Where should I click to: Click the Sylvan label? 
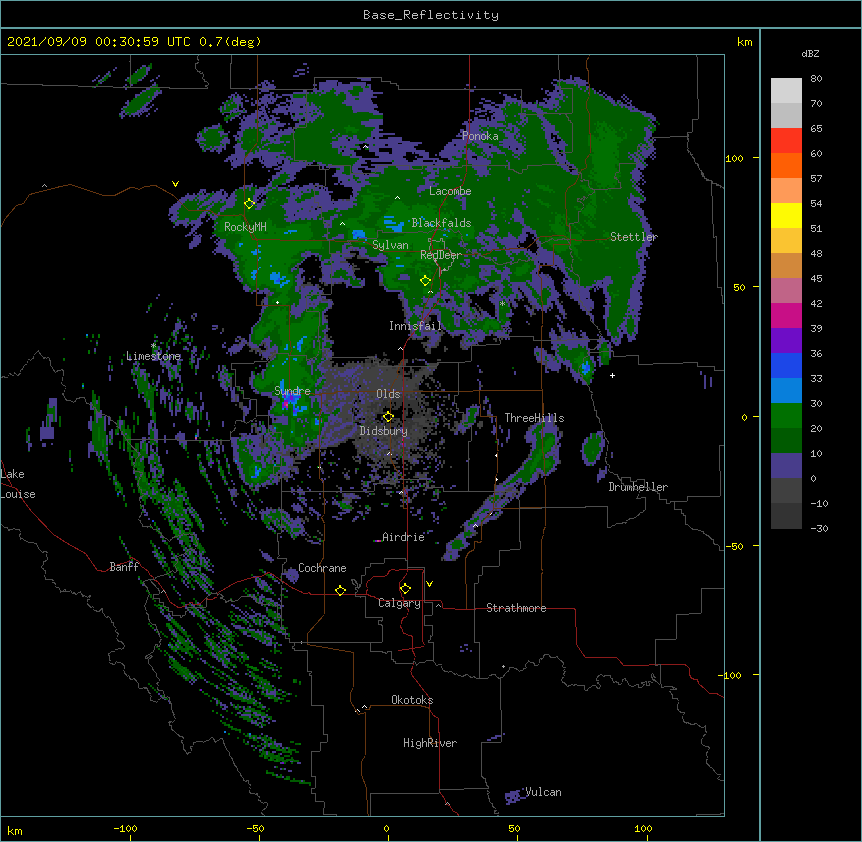(x=390, y=245)
